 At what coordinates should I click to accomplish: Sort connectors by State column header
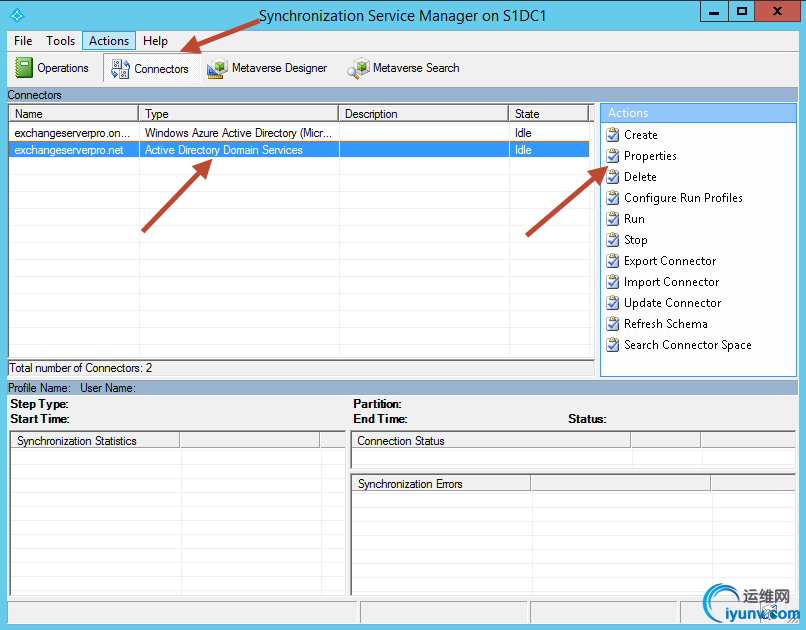[548, 114]
